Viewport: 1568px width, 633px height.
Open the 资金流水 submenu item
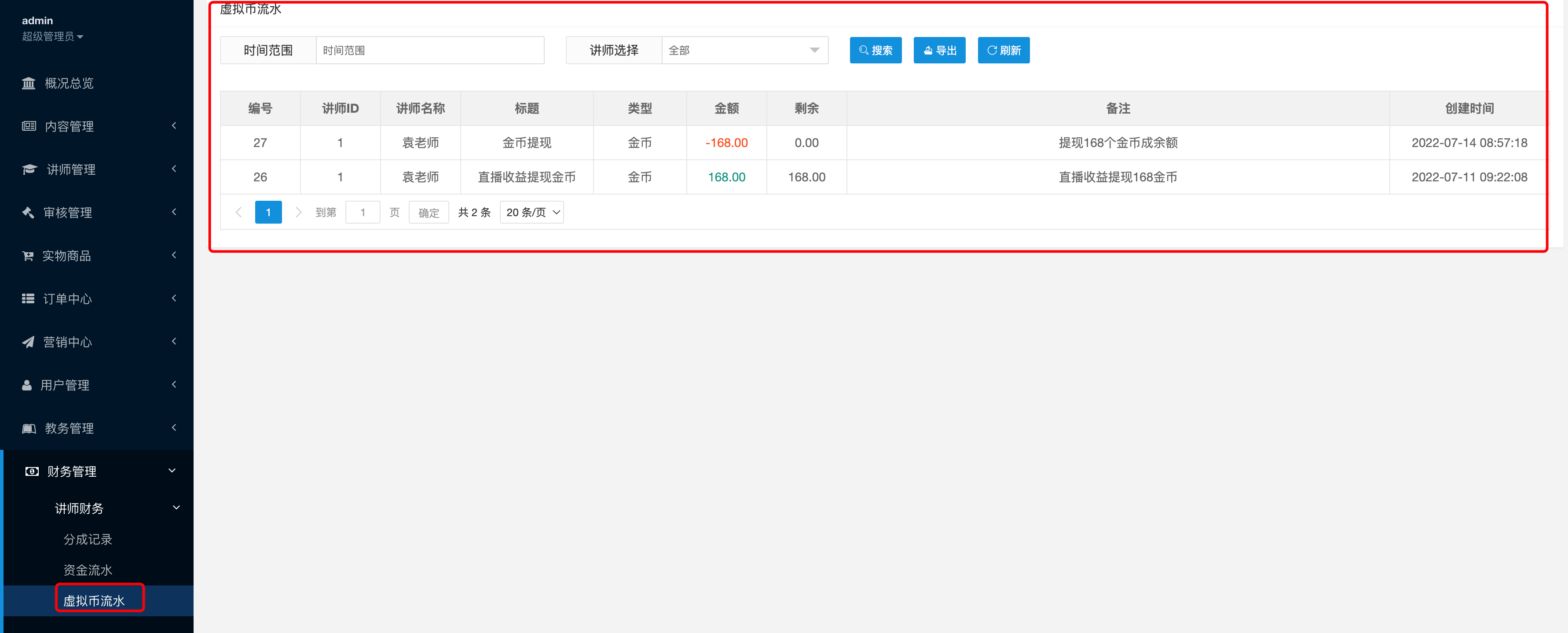88,570
